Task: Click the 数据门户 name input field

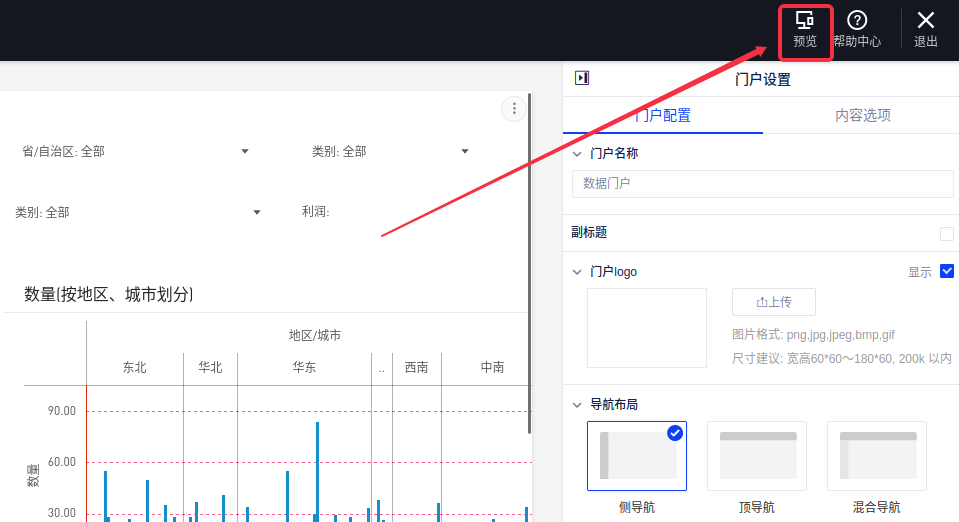Action: [x=762, y=184]
